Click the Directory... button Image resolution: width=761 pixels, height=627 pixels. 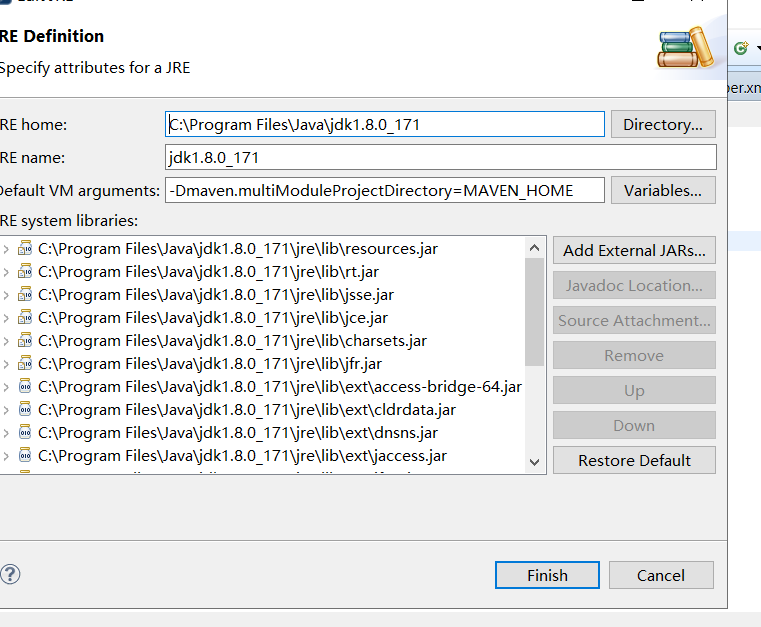click(x=663, y=124)
